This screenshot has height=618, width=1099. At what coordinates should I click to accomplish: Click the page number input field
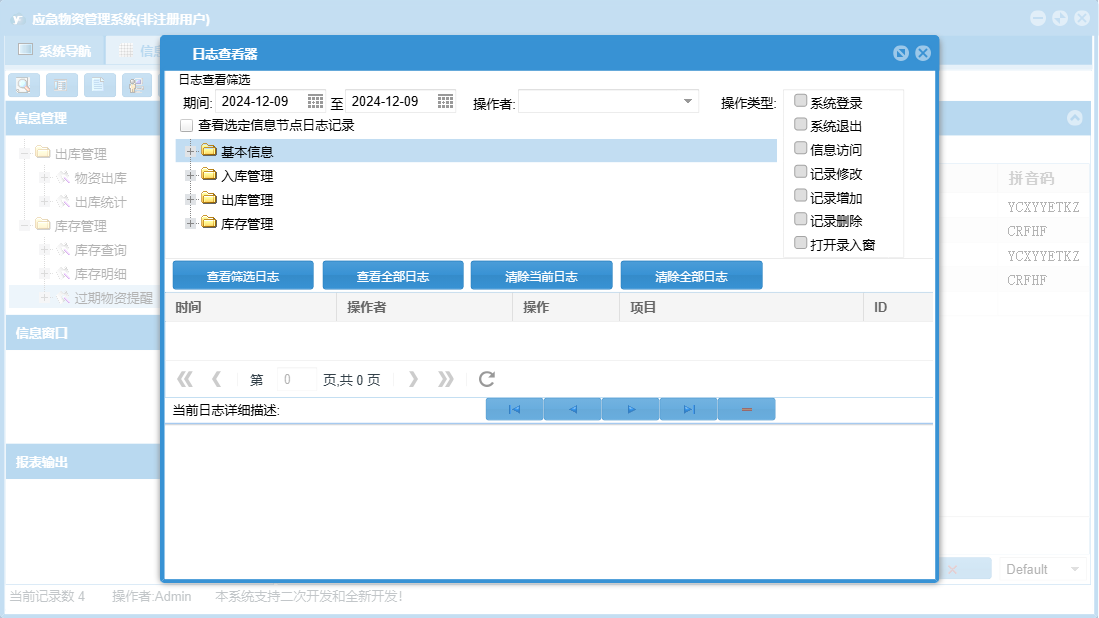[x=296, y=379]
